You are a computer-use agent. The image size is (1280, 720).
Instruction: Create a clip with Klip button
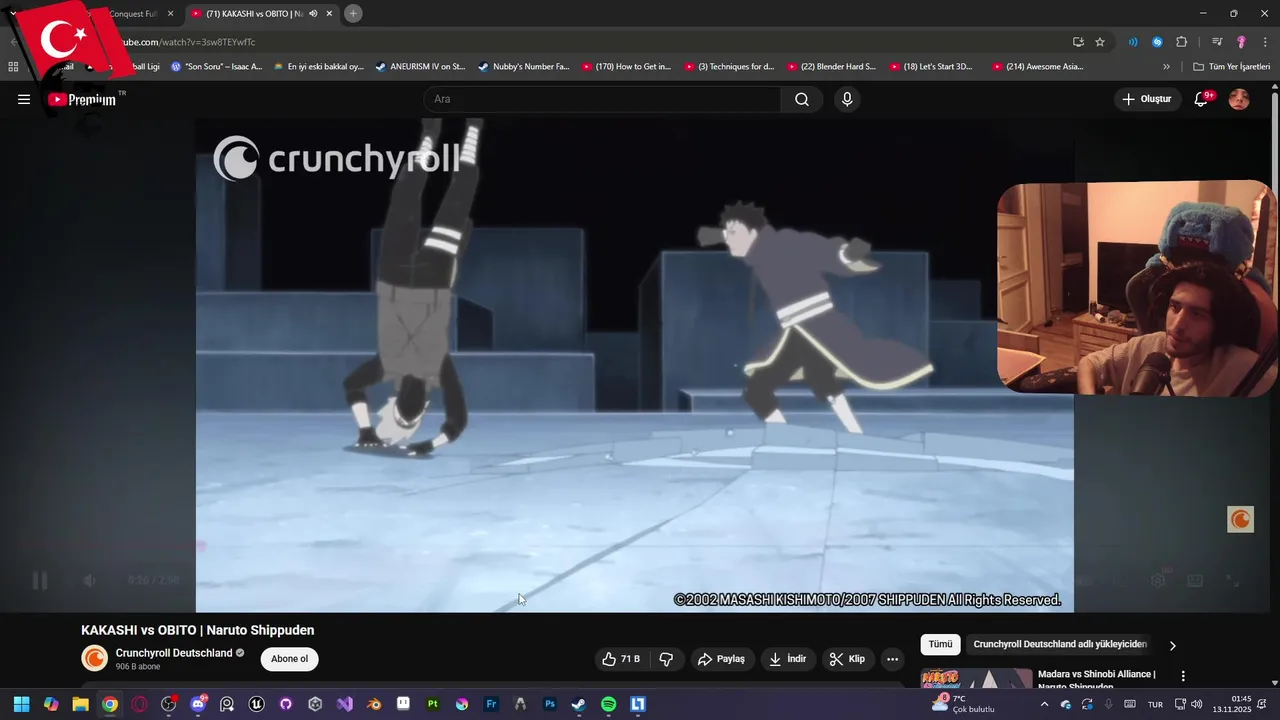[x=847, y=659]
